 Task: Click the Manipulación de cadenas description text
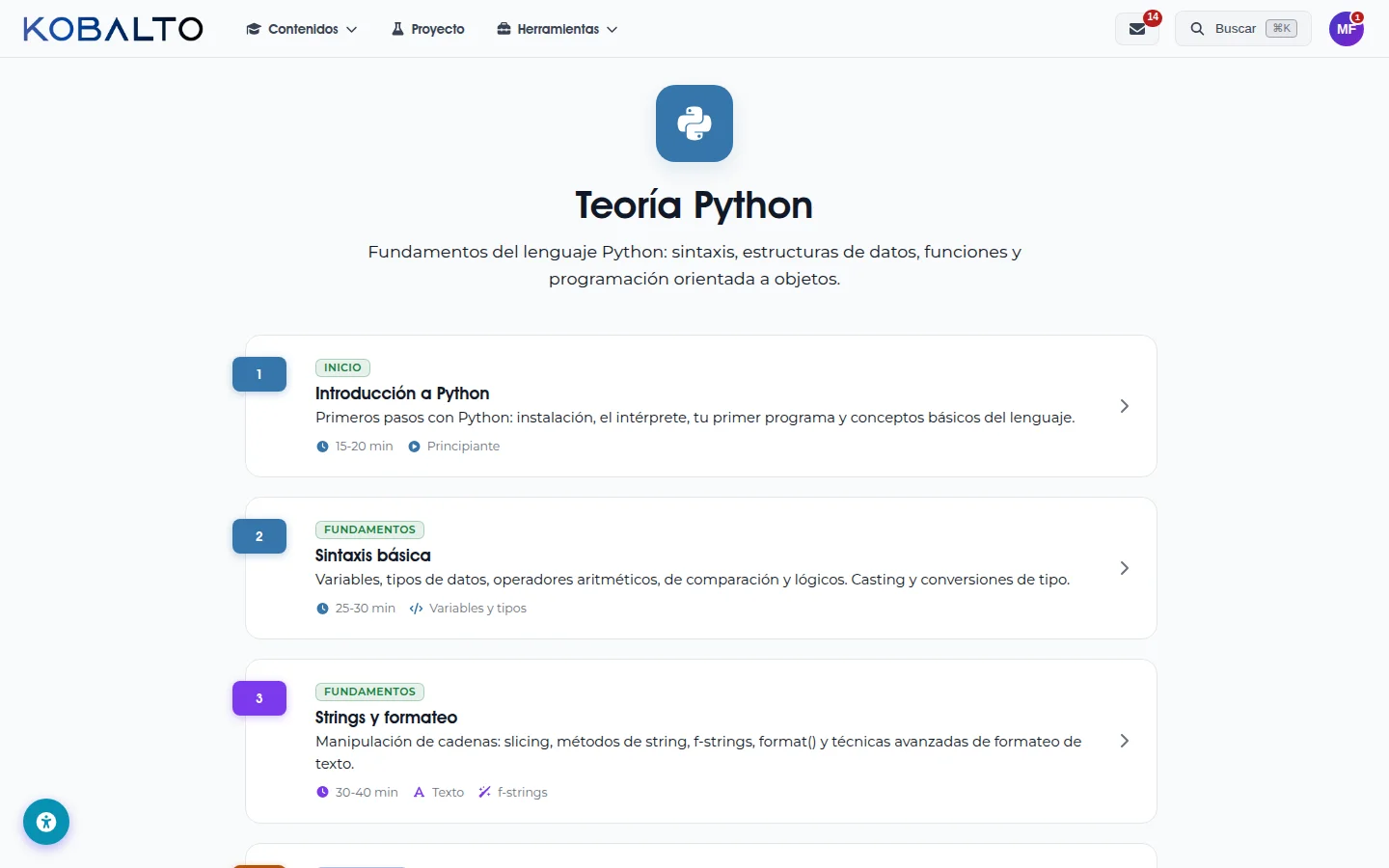[698, 752]
